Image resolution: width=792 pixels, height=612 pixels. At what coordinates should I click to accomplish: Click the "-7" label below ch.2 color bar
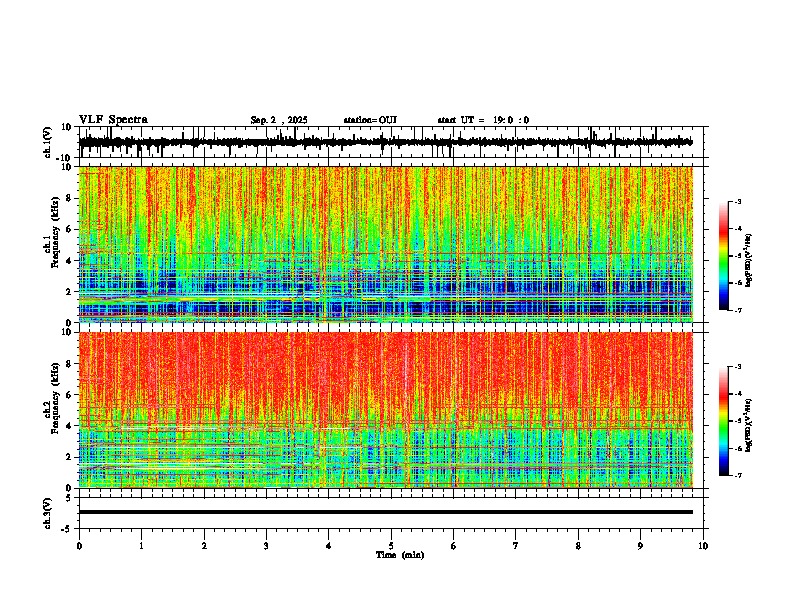click(737, 475)
